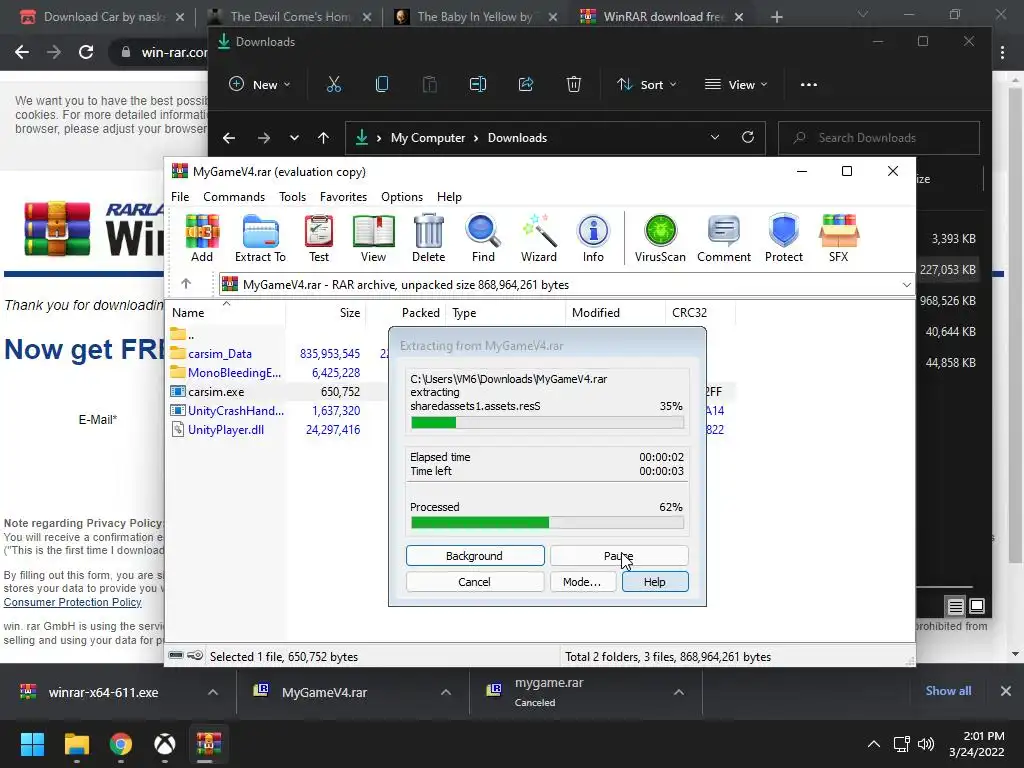Open the Info icon in WinRAR

click(593, 238)
